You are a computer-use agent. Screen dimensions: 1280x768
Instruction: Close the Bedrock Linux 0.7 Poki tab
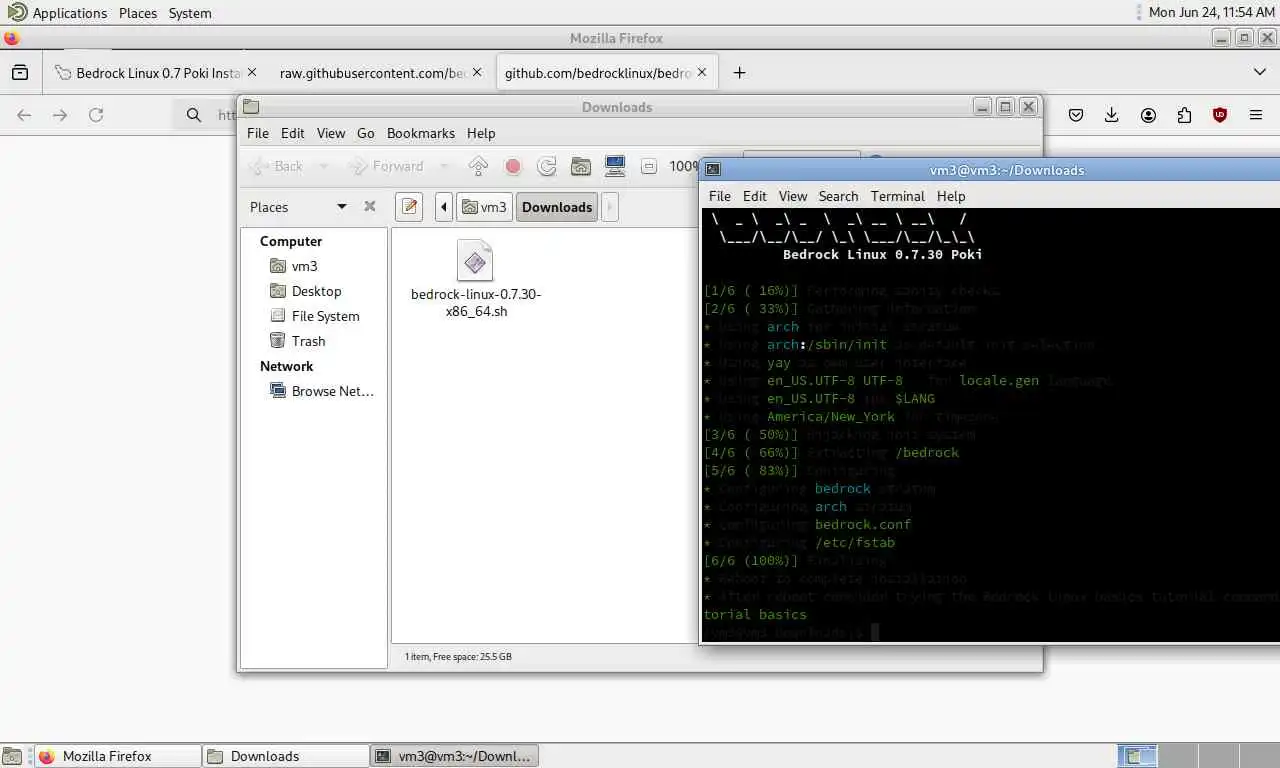(251, 73)
